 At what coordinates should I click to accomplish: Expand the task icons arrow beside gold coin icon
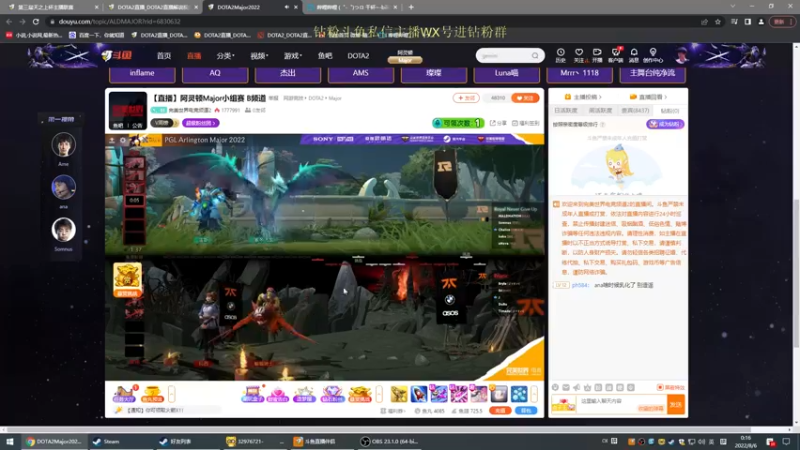tap(171, 394)
